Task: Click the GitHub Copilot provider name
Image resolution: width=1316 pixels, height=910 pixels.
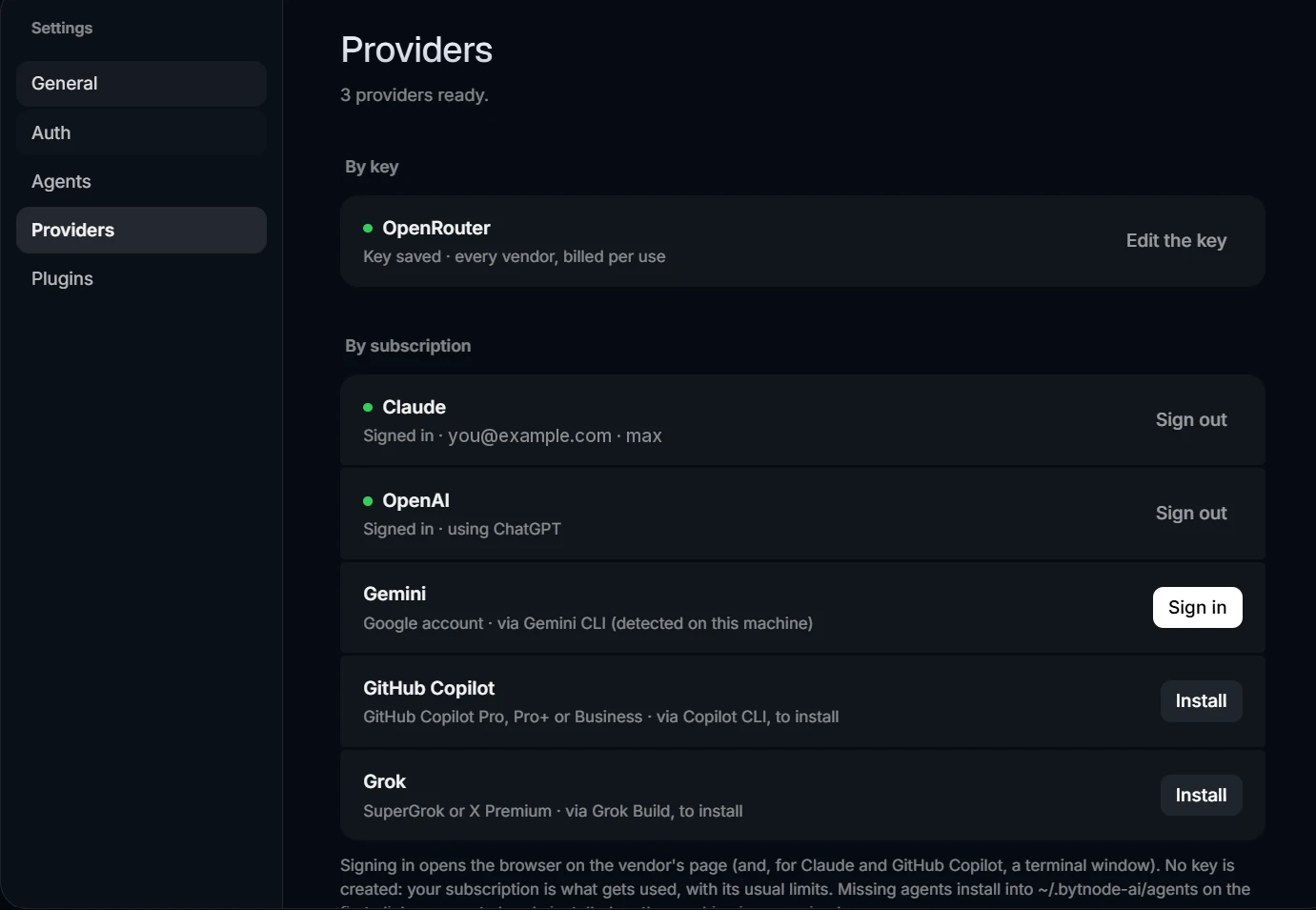Action: coord(429,688)
